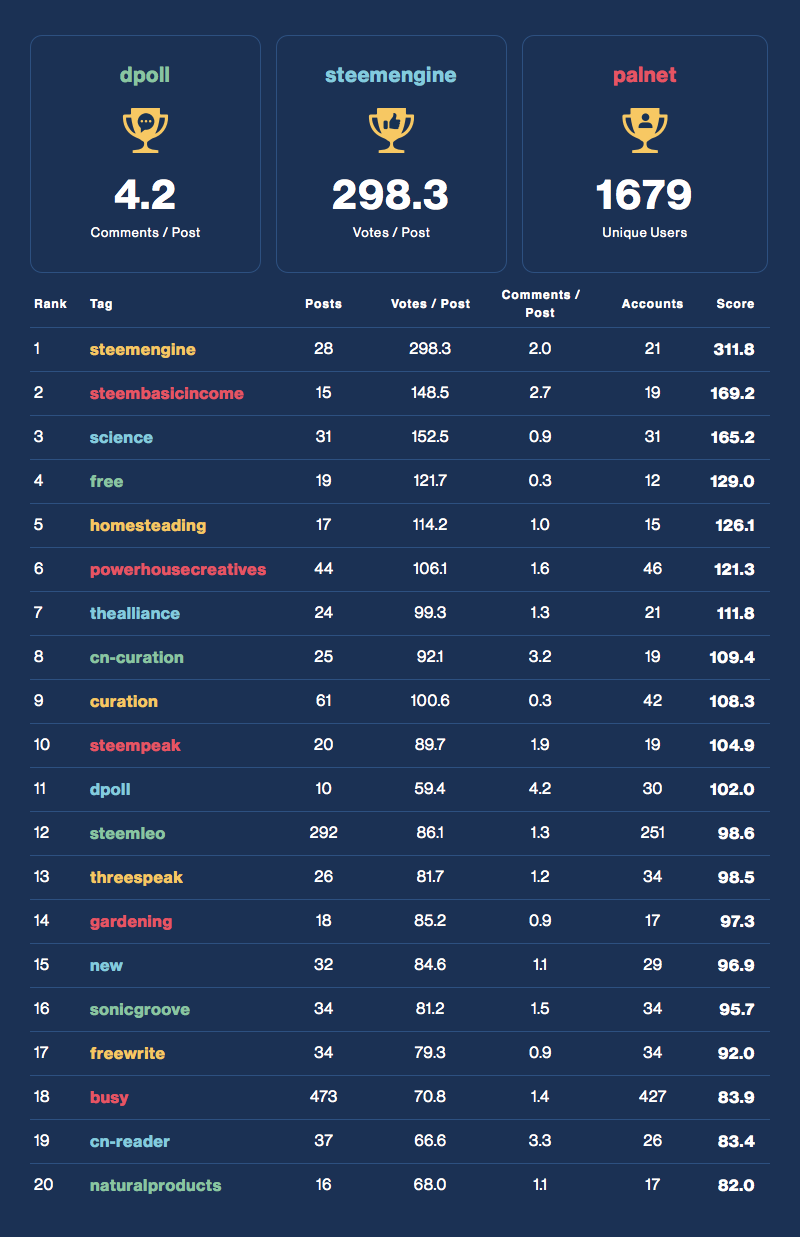Screen dimensions: 800x1237
Task: Open the busy tag
Action: 109,1097
